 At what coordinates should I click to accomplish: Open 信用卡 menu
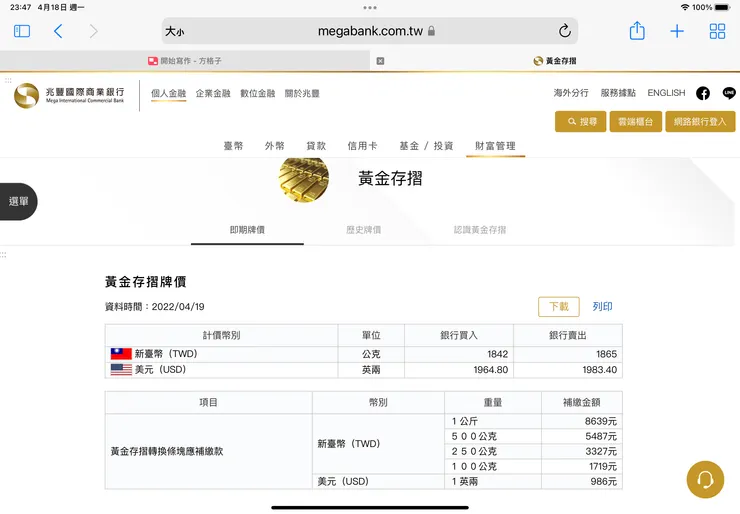[x=362, y=146]
